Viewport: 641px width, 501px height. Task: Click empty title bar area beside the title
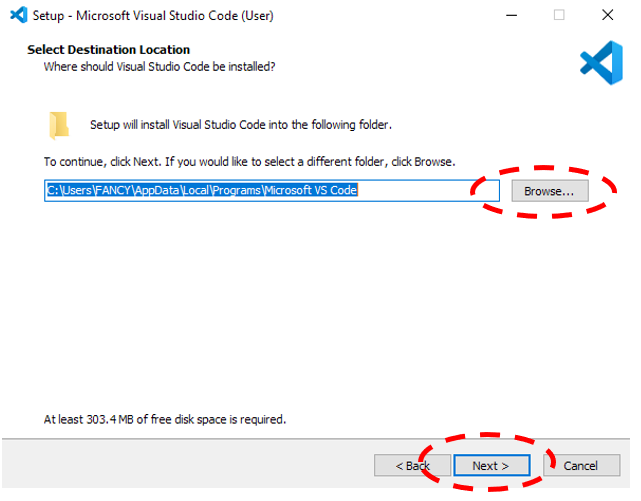pos(380,15)
